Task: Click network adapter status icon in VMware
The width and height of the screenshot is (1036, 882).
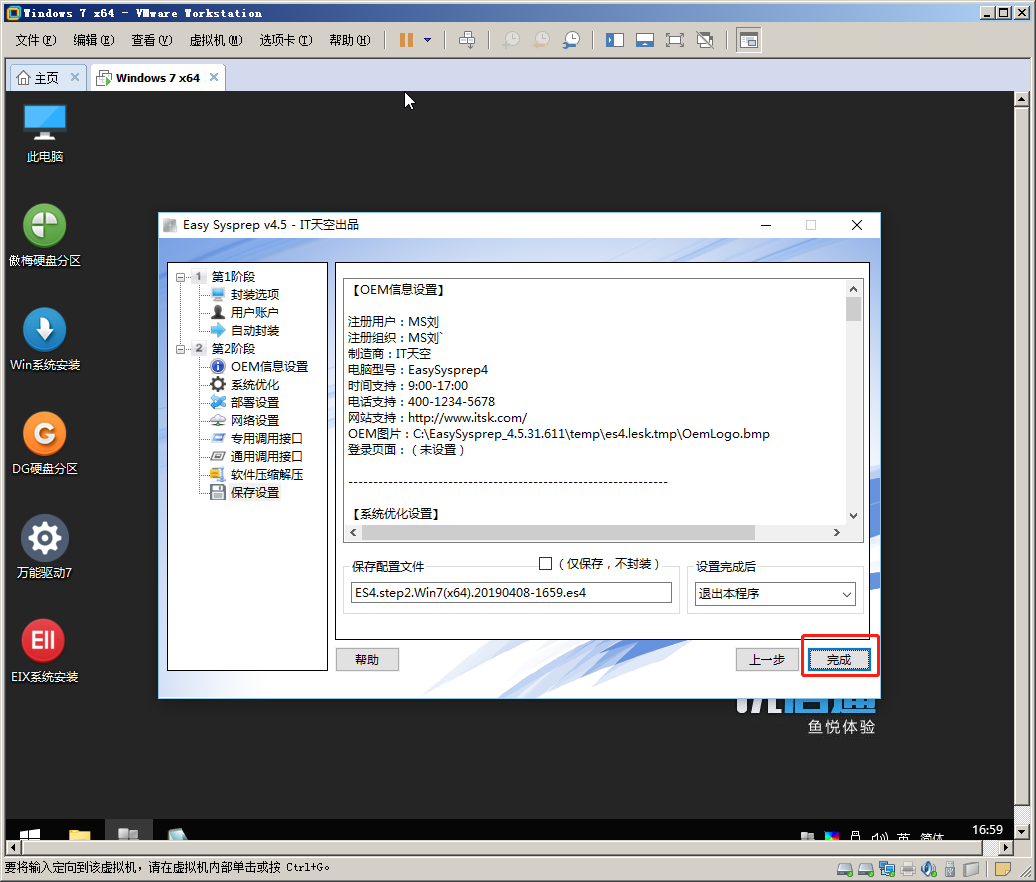Action: point(887,869)
